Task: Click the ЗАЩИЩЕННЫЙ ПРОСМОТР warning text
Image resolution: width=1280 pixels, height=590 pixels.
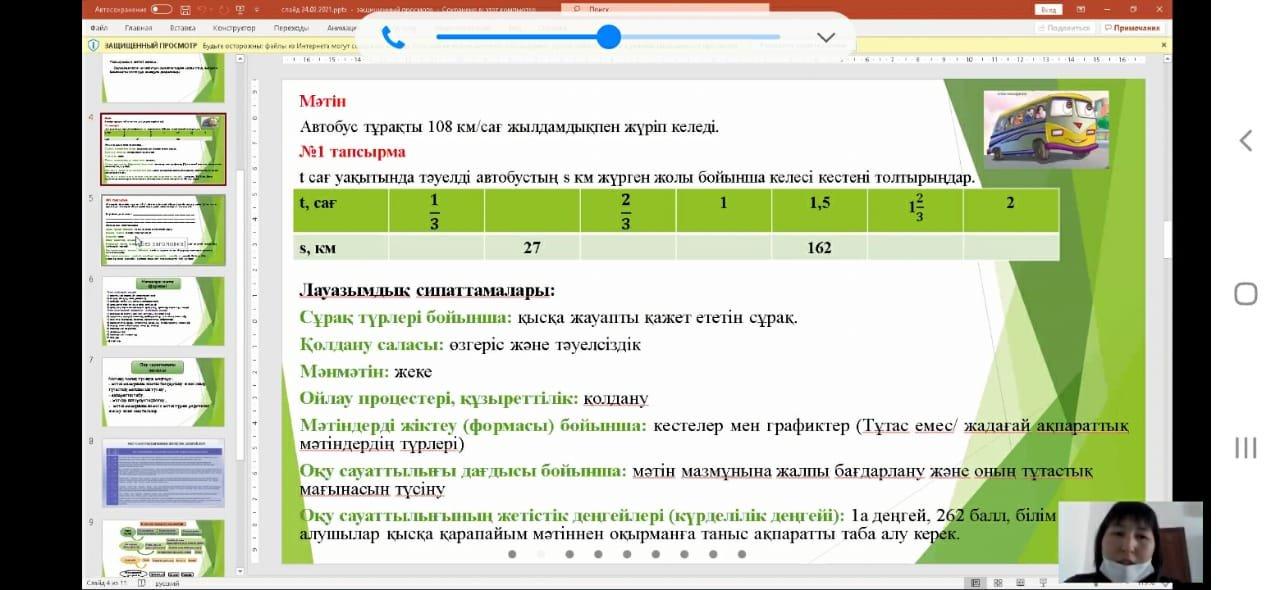Action: 150,45
